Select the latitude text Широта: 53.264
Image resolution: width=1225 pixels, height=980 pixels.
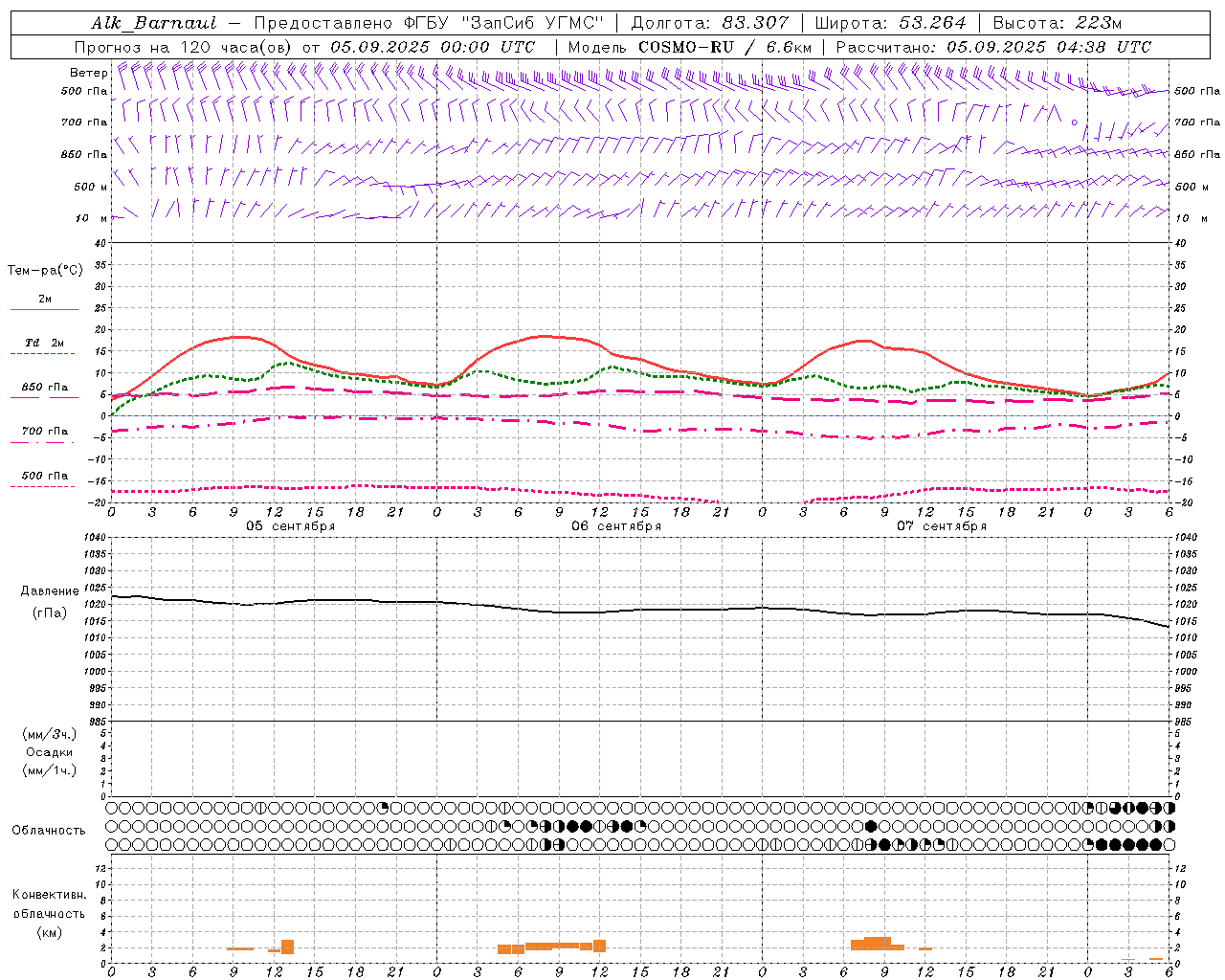[890, 23]
